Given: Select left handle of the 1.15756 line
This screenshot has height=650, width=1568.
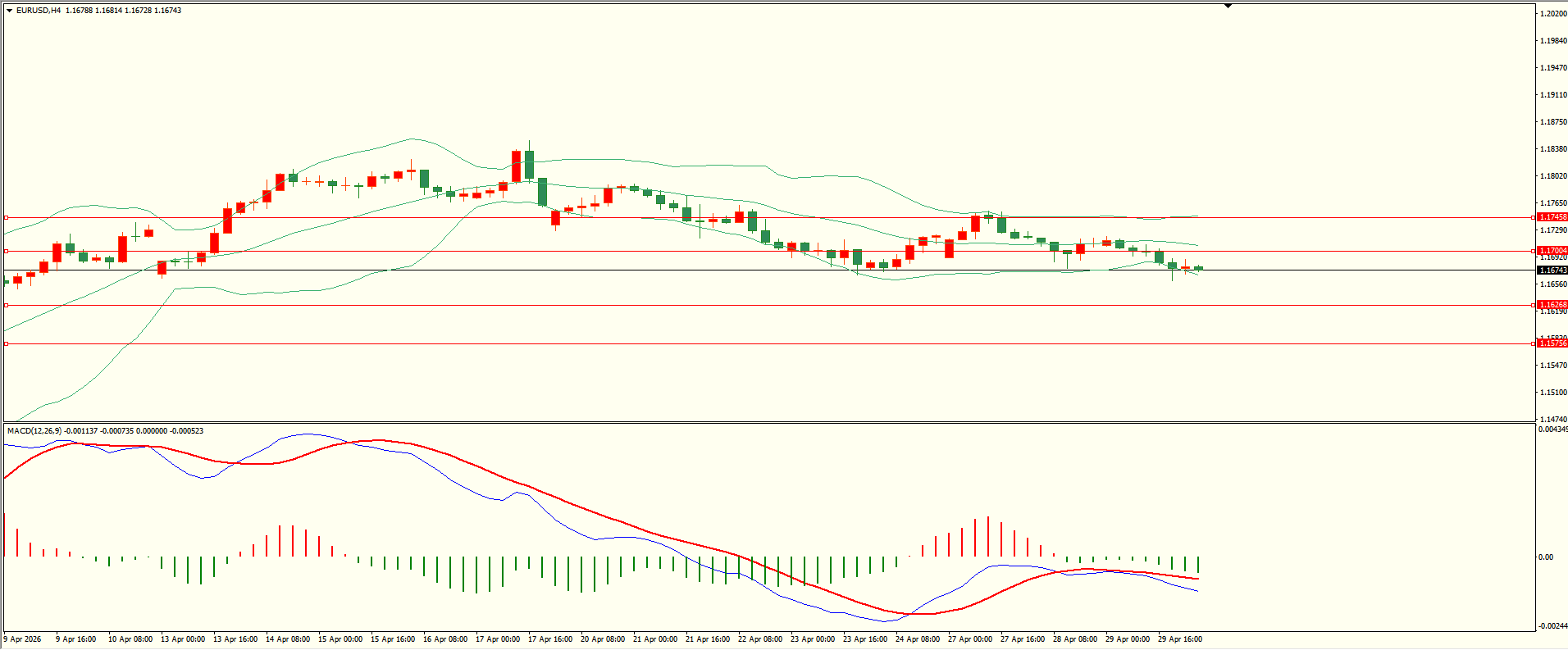Looking at the screenshot, I should click(7, 343).
